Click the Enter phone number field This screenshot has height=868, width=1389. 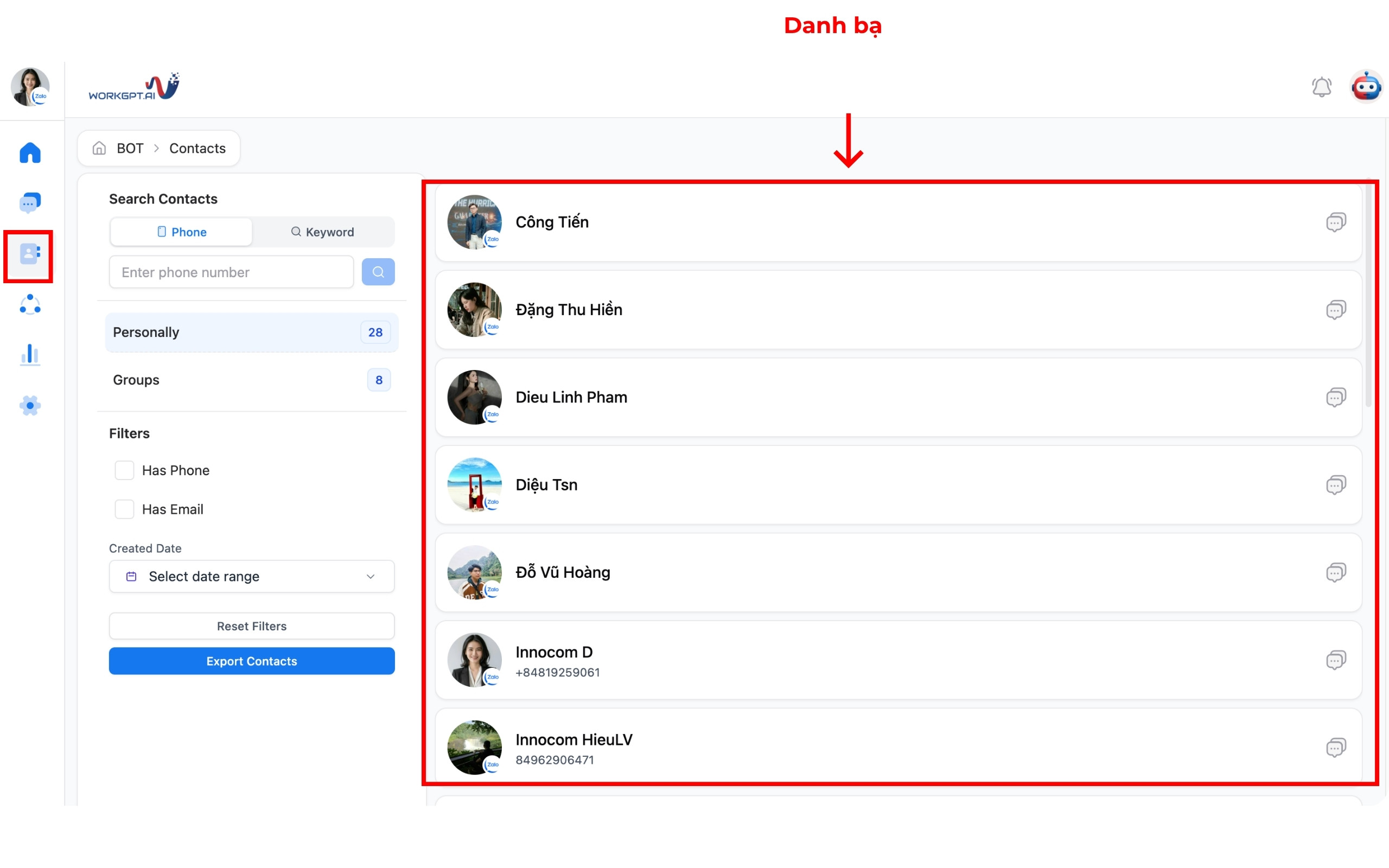coord(231,272)
